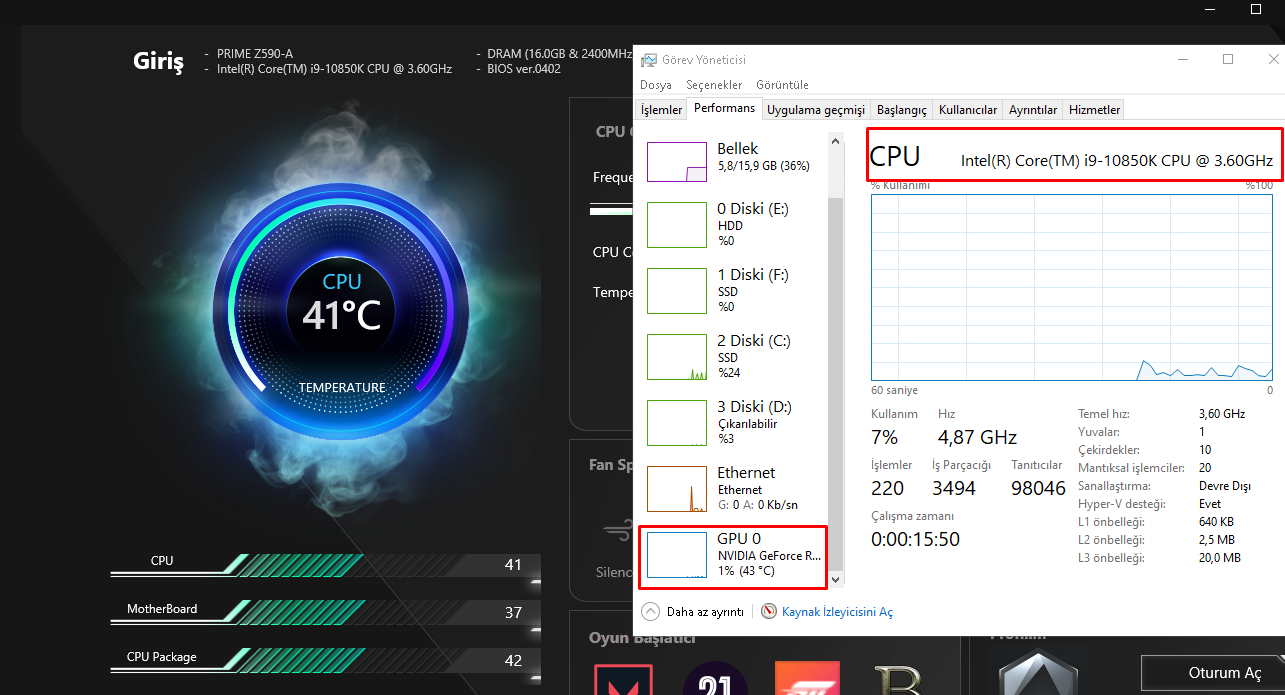Screen dimensions: 1285x695
Task: Click the Temel hız value 3,60 GHz
Action: point(1222,413)
